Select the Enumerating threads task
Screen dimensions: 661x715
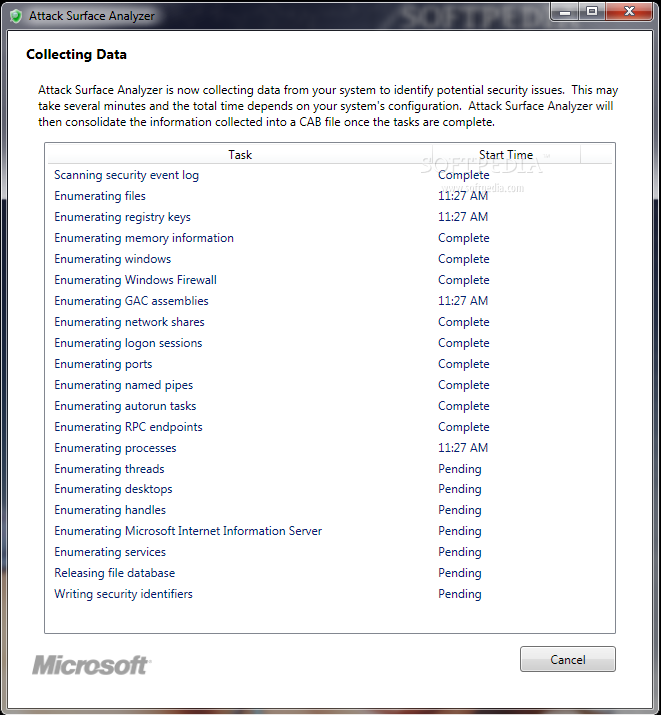tap(330, 469)
